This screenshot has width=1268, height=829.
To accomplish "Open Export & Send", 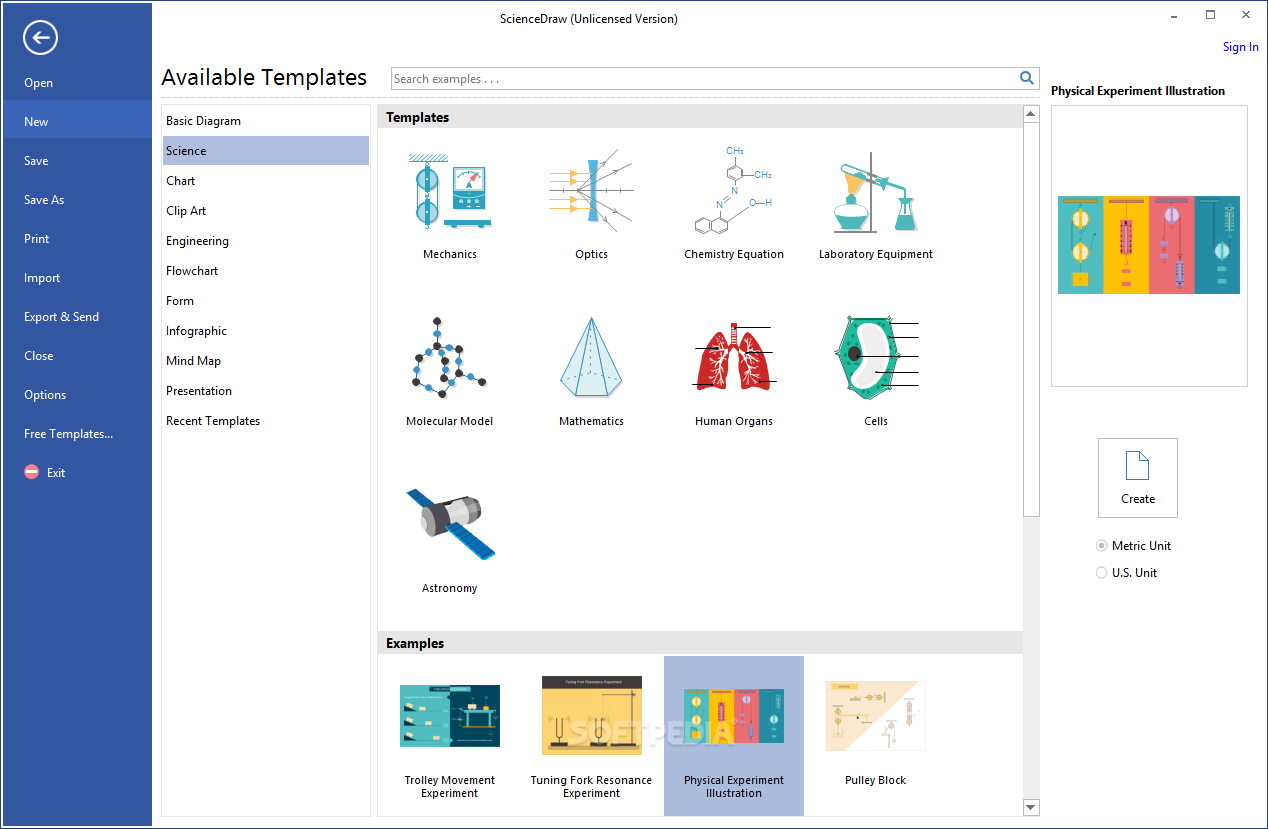I will [76, 316].
